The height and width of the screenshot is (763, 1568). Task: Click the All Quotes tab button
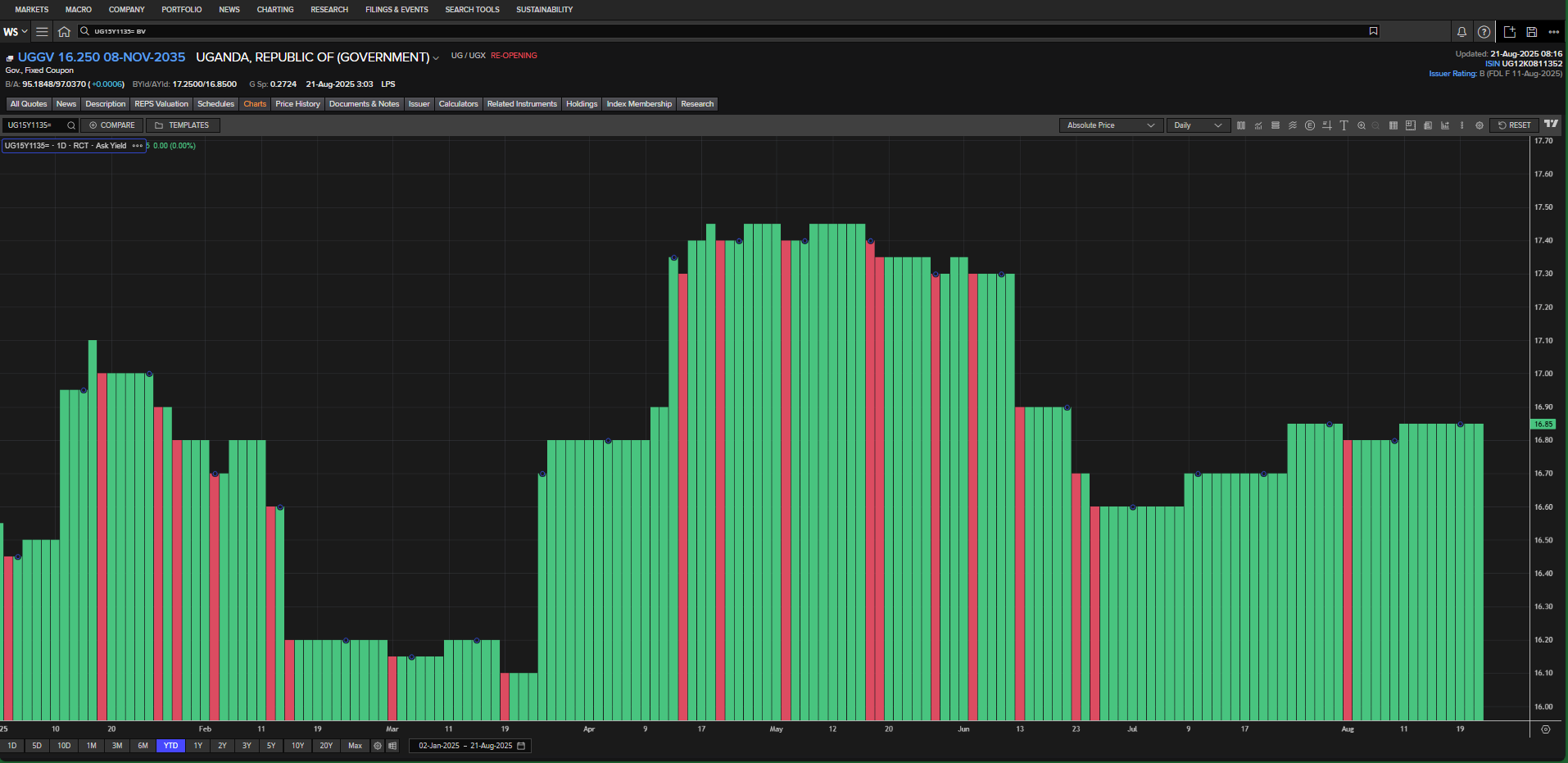pos(29,104)
